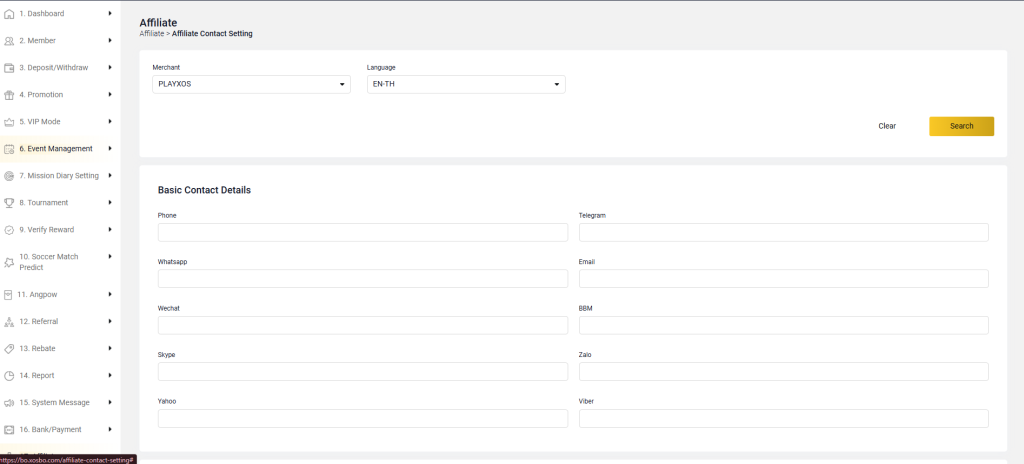Image resolution: width=1024 pixels, height=464 pixels.
Task: Click the Verify Reward checkmark icon
Action: [9, 230]
